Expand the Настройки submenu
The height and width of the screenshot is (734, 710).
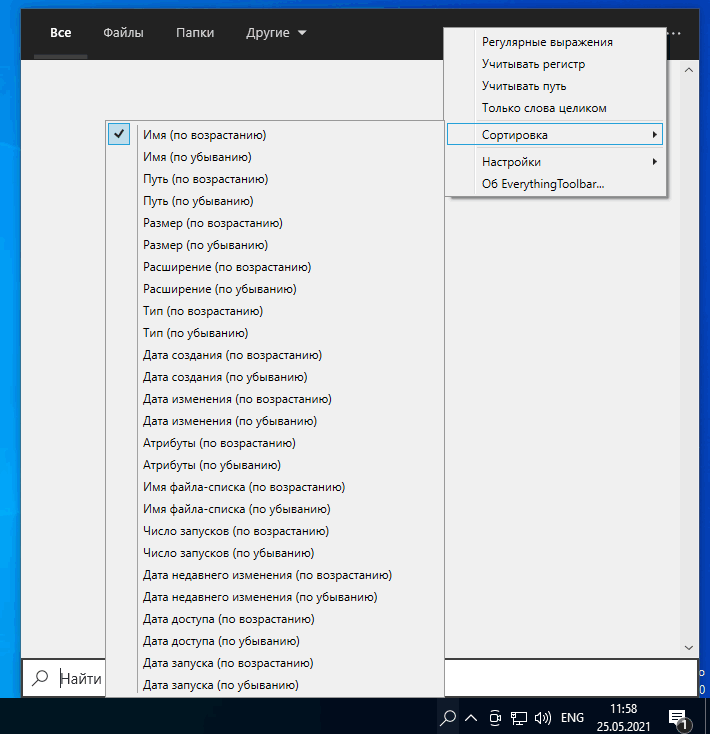pyautogui.click(x=555, y=162)
